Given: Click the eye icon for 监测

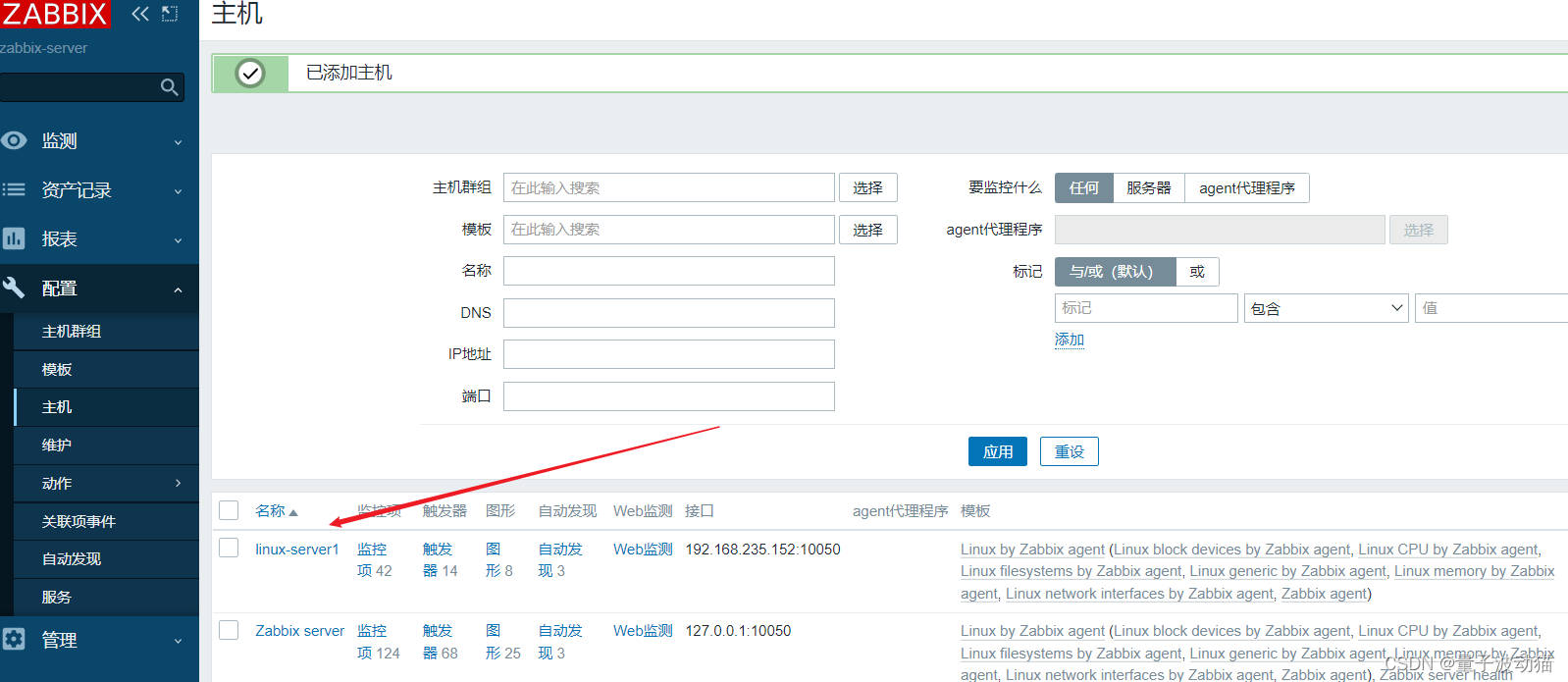Looking at the screenshot, I should [x=14, y=140].
